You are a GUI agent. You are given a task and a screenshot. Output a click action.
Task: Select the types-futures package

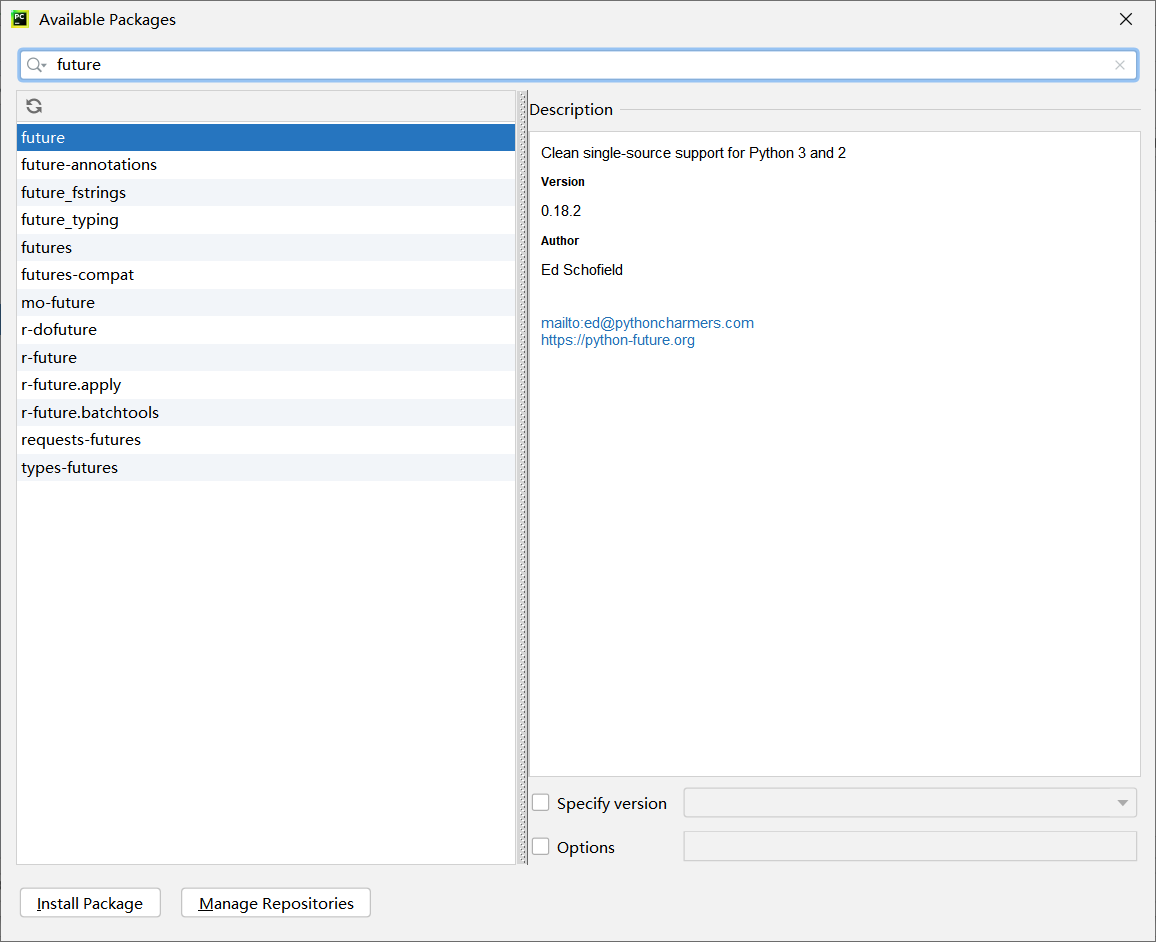(265, 467)
